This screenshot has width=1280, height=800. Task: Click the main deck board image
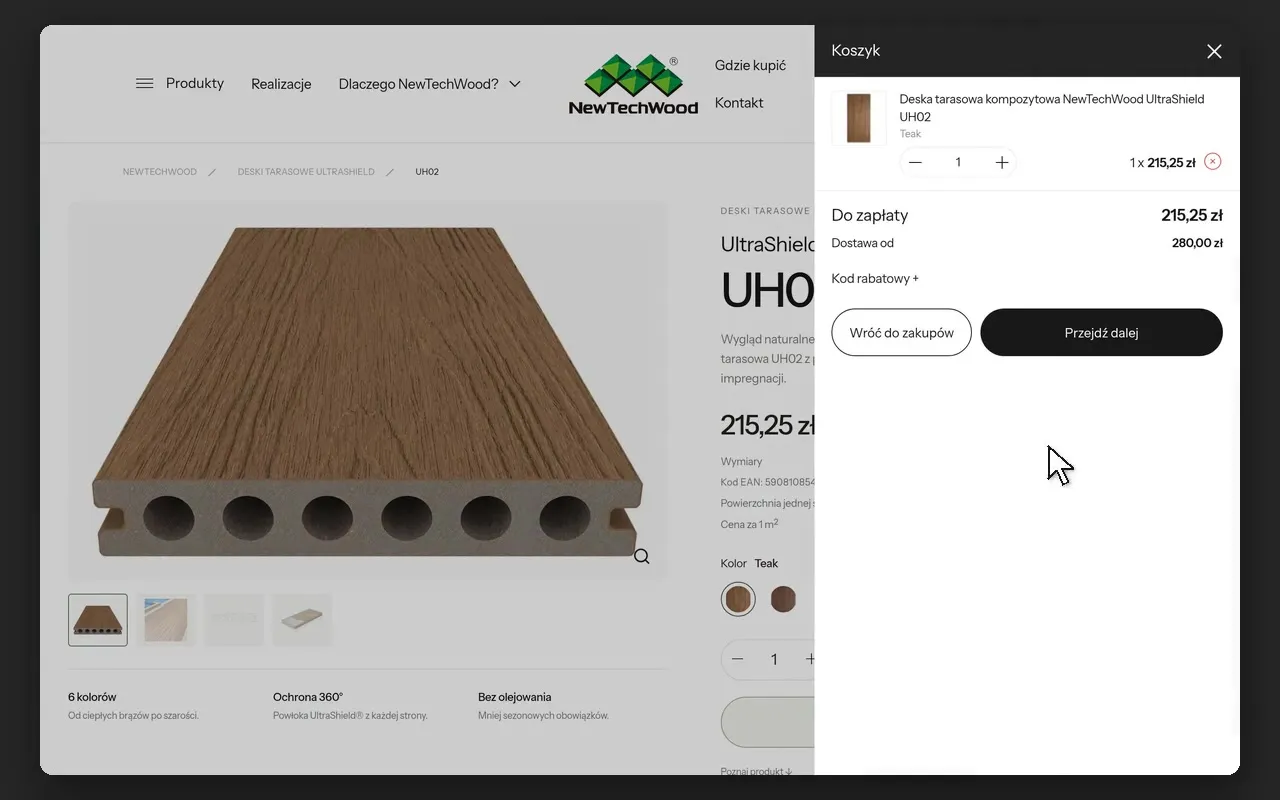(367, 391)
